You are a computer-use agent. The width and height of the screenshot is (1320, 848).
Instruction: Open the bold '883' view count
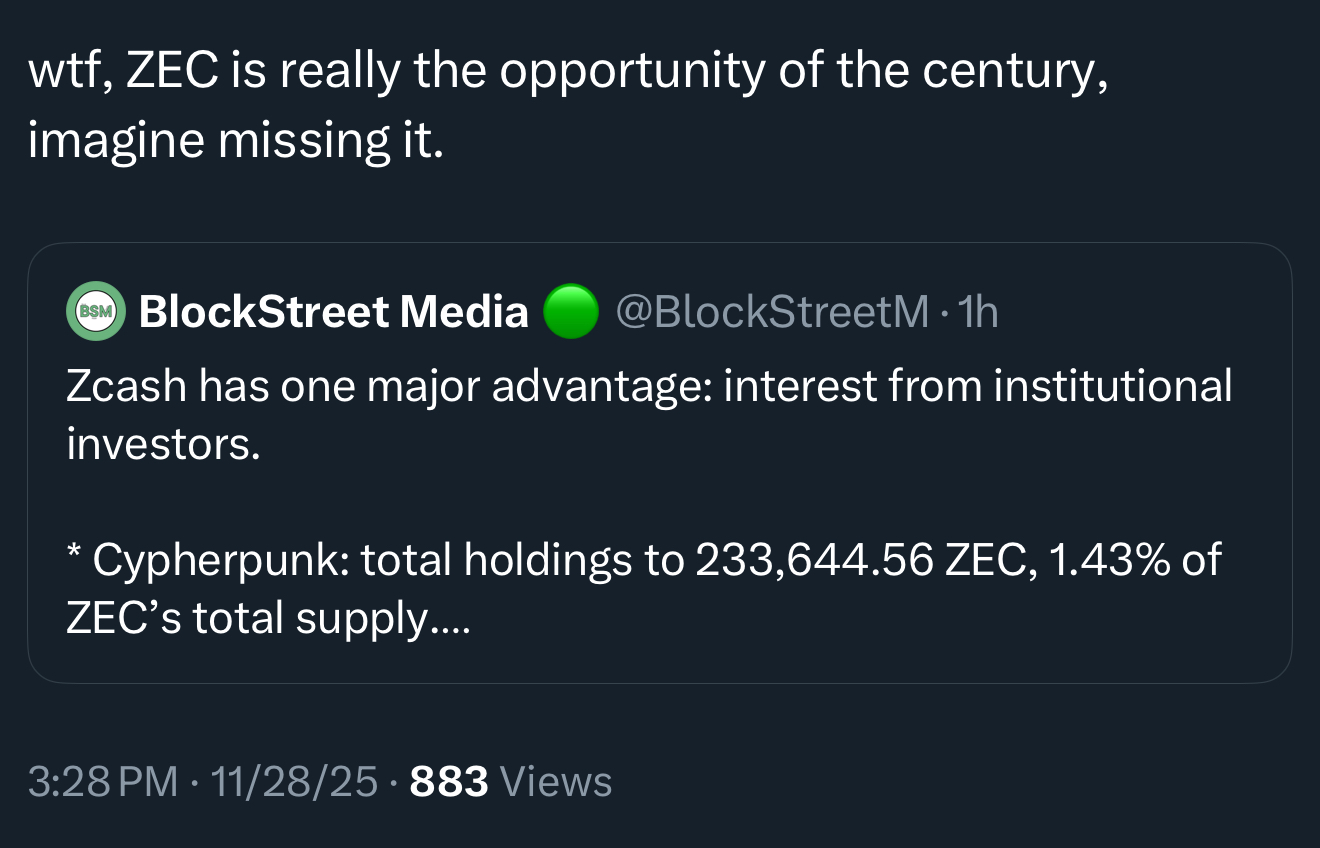(449, 781)
